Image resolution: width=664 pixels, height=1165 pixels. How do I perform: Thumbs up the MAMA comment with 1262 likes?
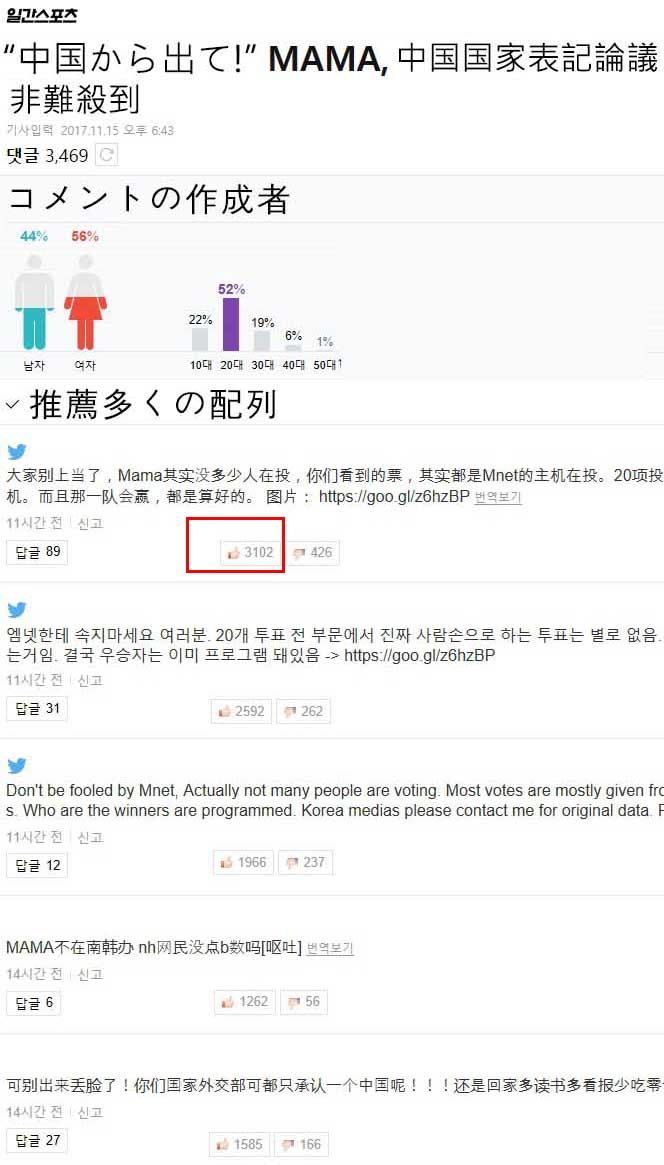(244, 1002)
